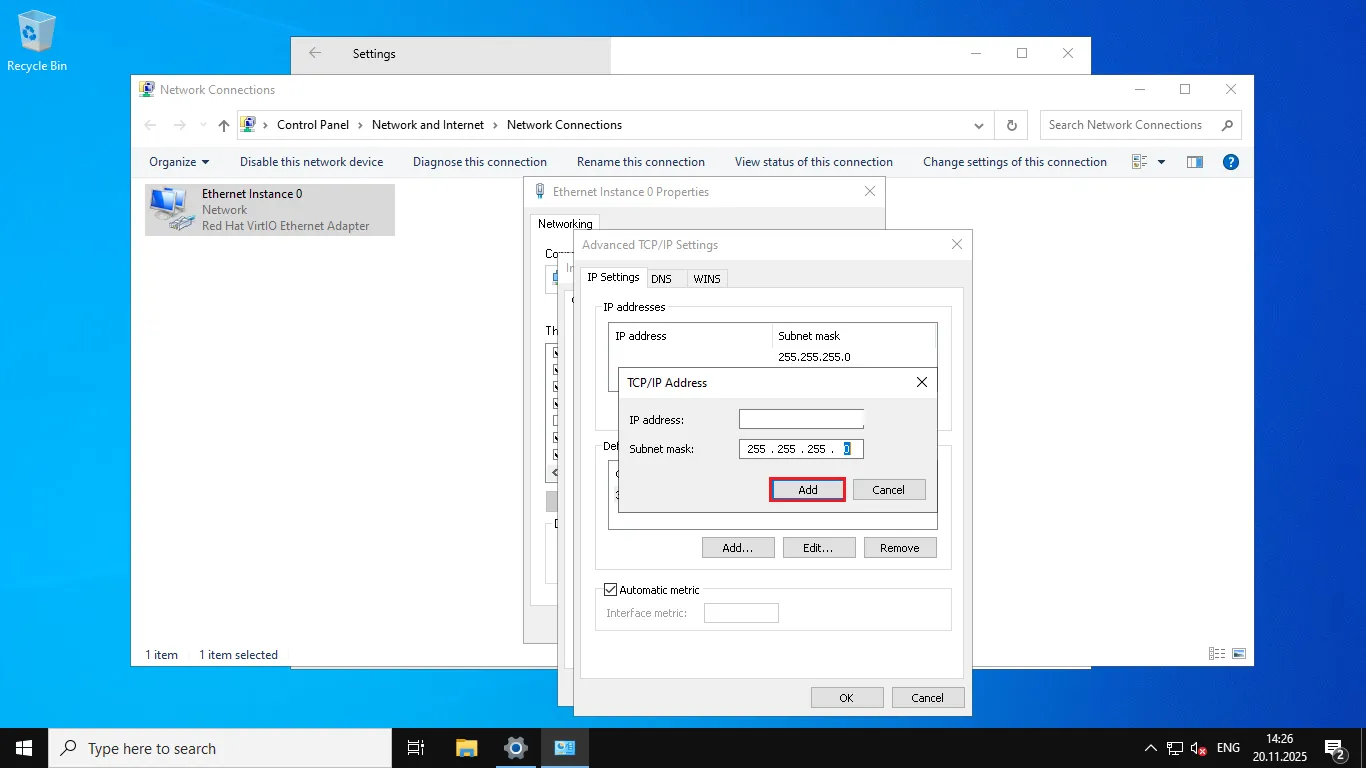Cancel the TCP/IP Address dialog
This screenshot has height=768, width=1366.
pos(888,490)
